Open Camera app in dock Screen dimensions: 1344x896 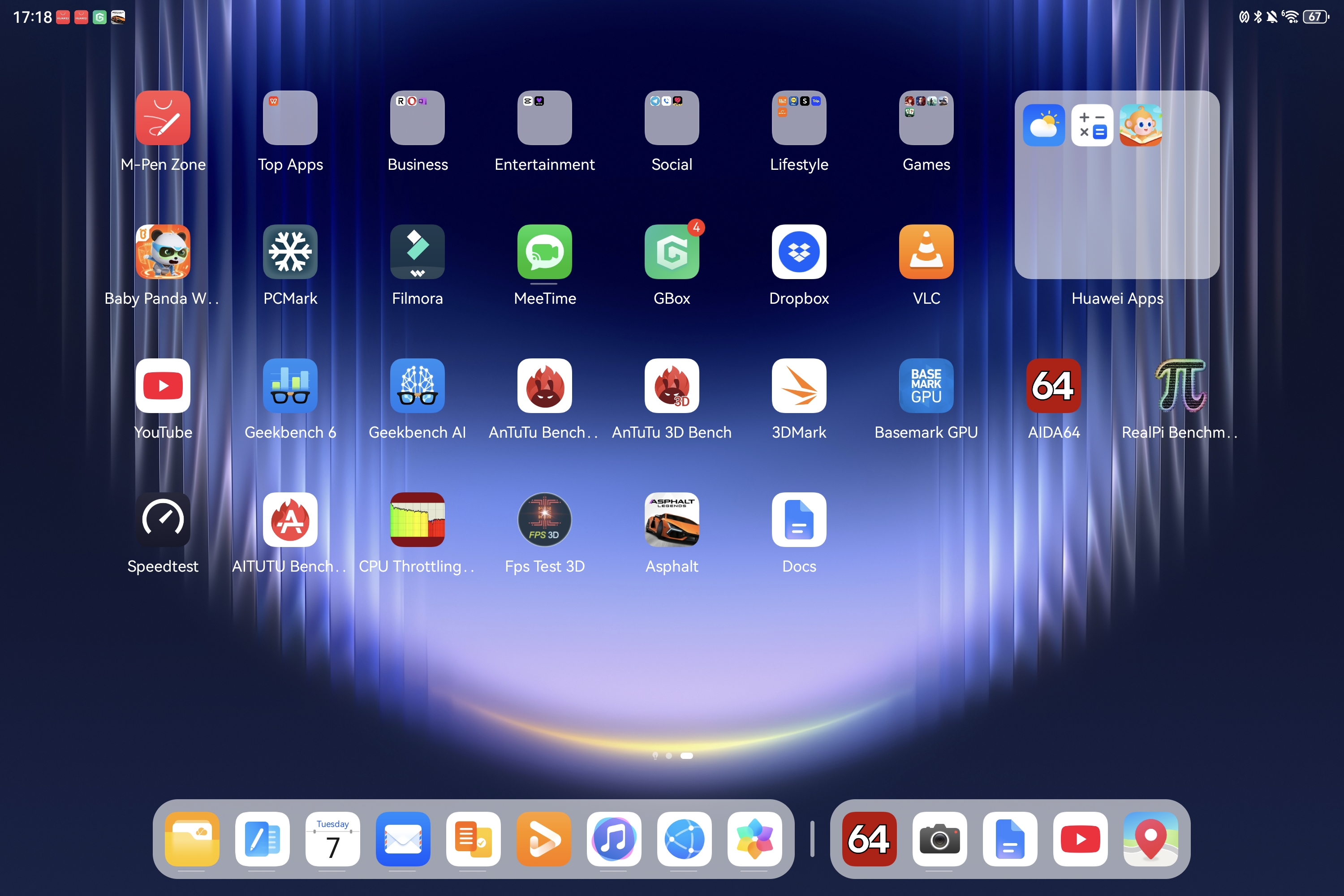(939, 839)
